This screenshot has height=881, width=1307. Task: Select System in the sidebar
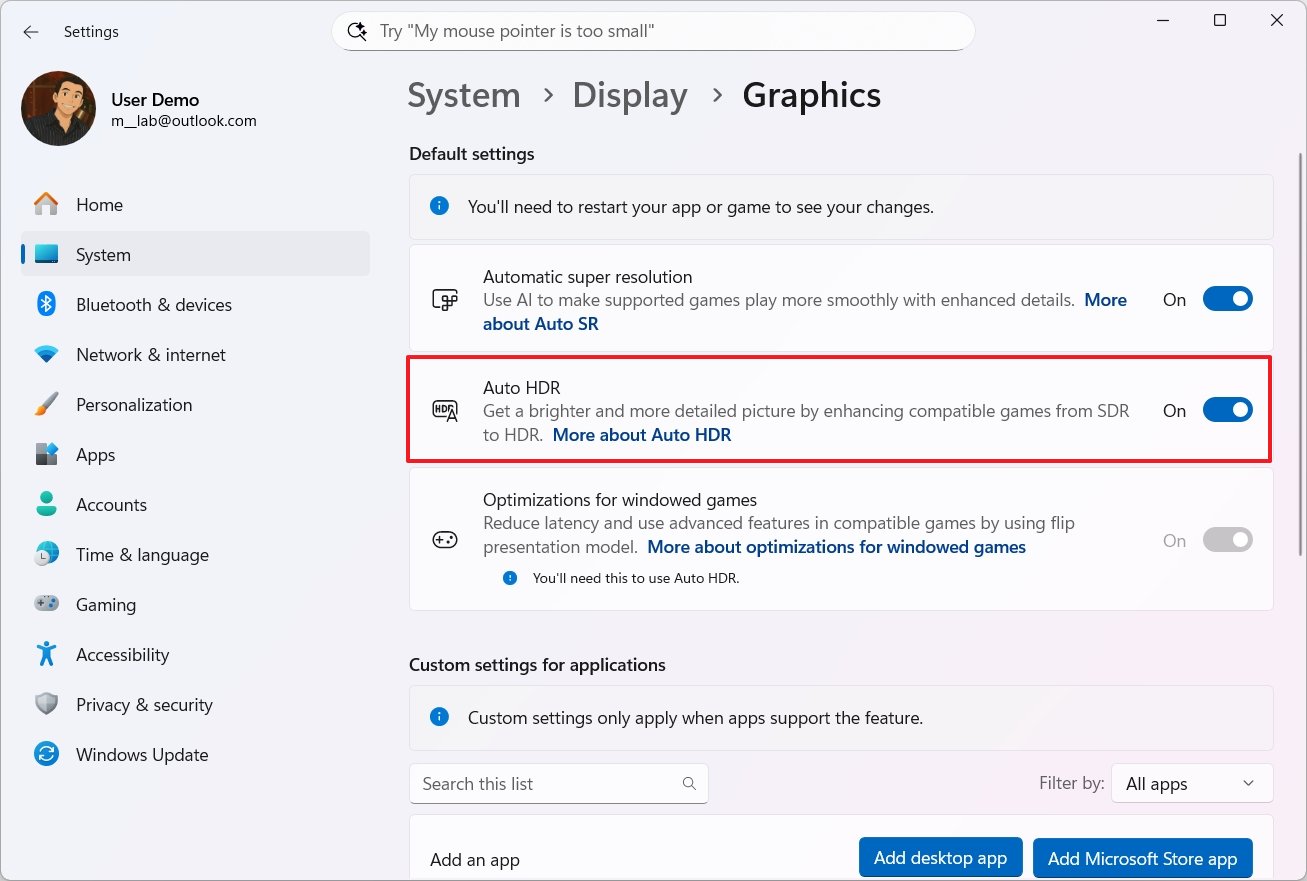[x=195, y=255]
